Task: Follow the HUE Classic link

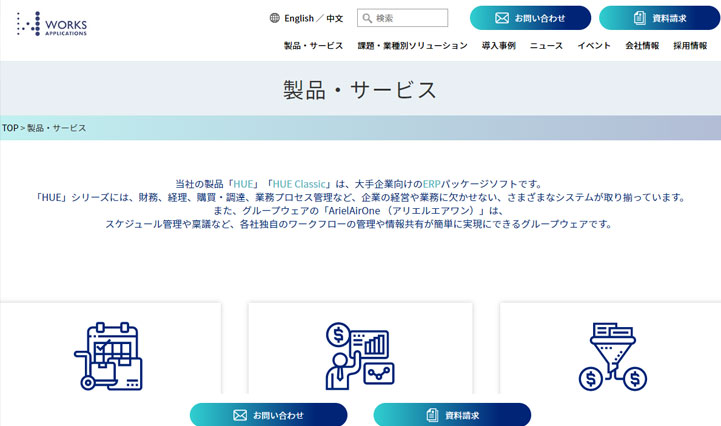Action: (x=299, y=184)
